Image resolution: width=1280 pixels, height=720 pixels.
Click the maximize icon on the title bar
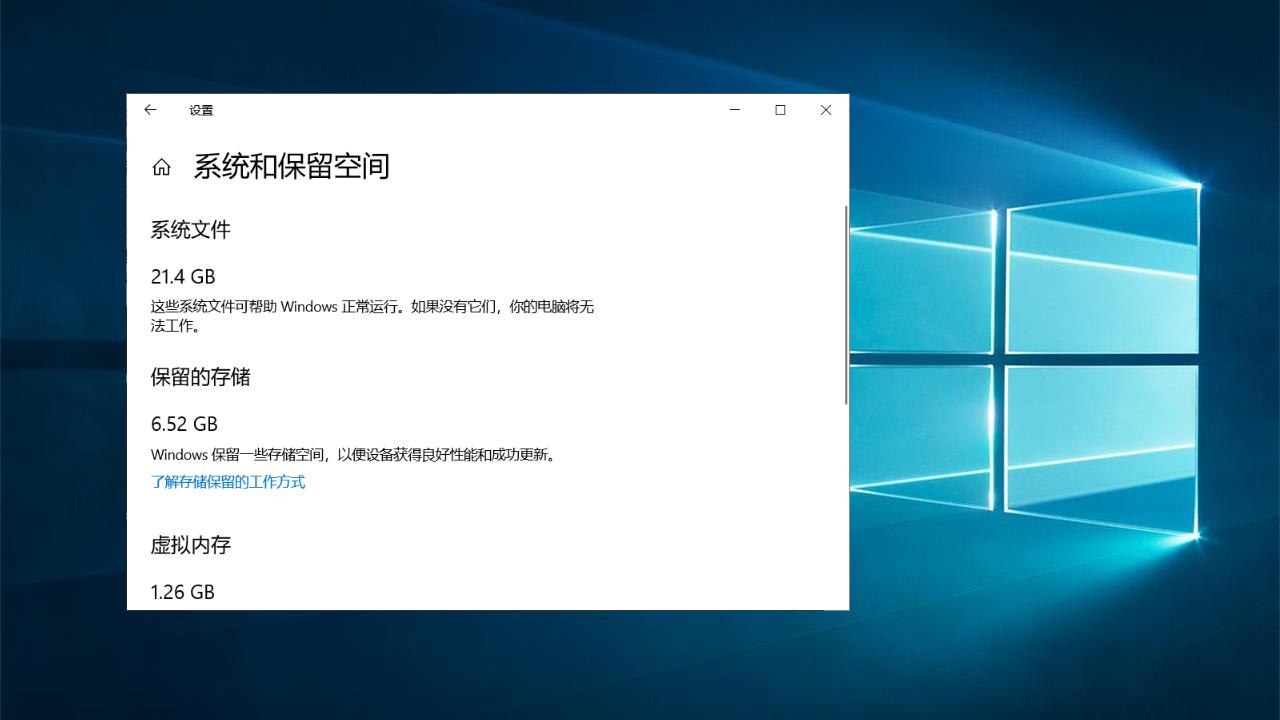[780, 110]
